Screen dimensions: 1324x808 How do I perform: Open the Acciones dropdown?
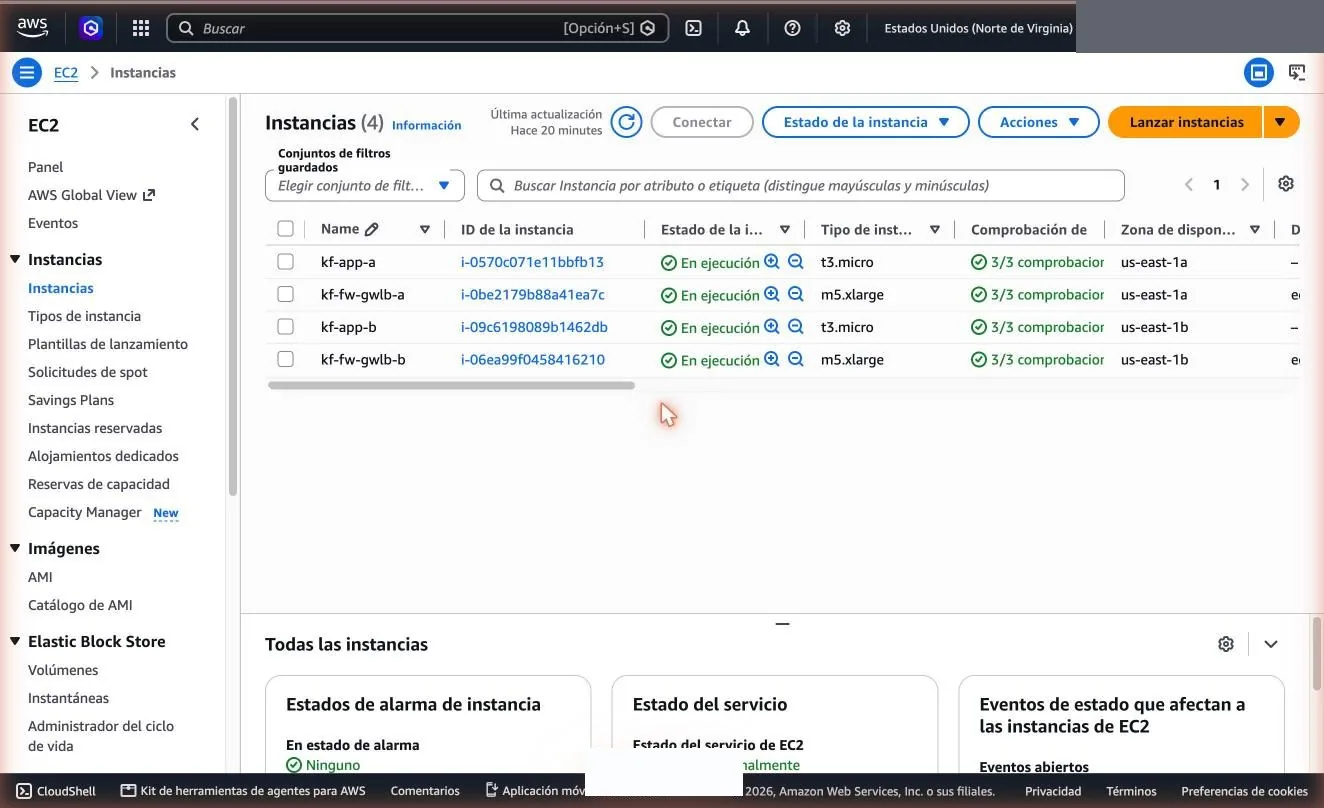1039,122
